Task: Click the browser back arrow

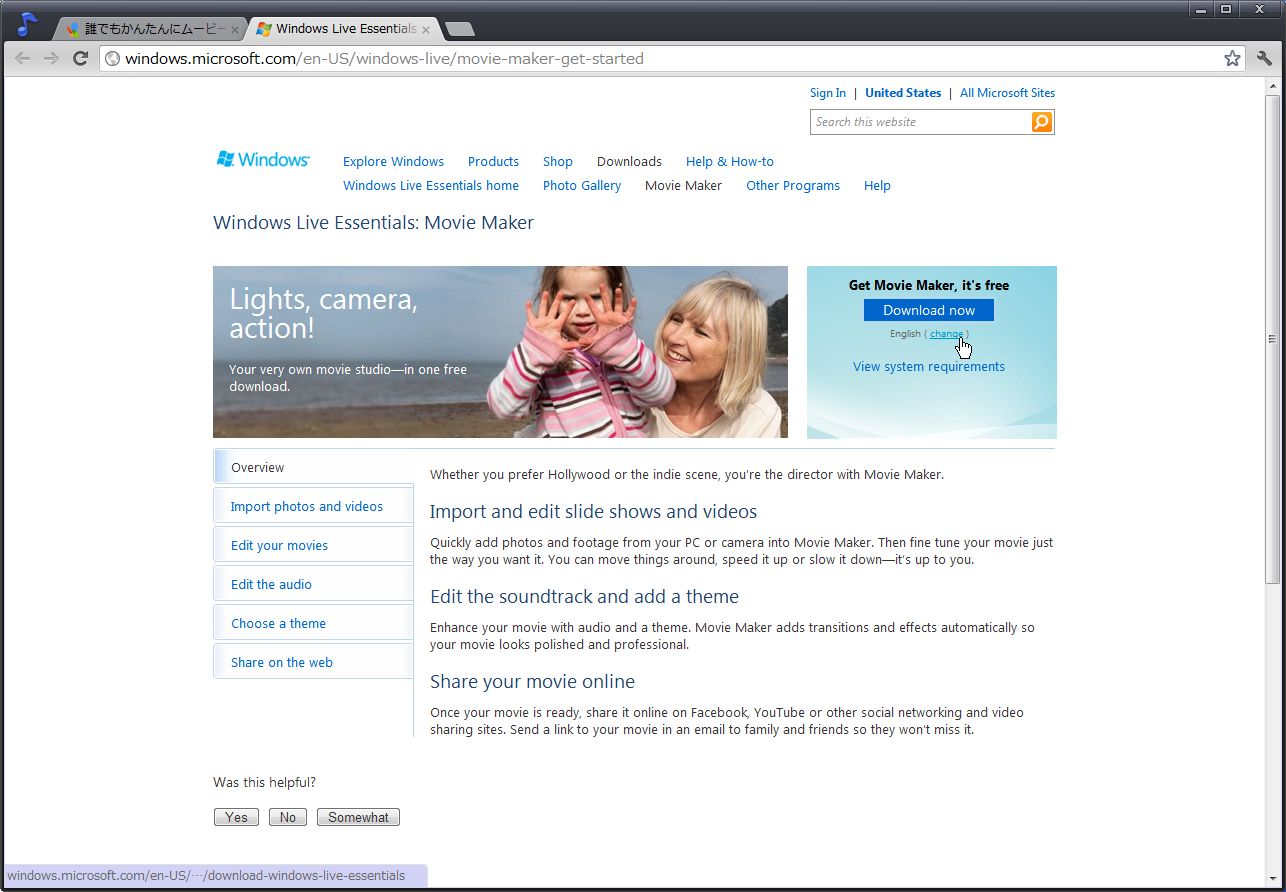Action: coord(22,58)
